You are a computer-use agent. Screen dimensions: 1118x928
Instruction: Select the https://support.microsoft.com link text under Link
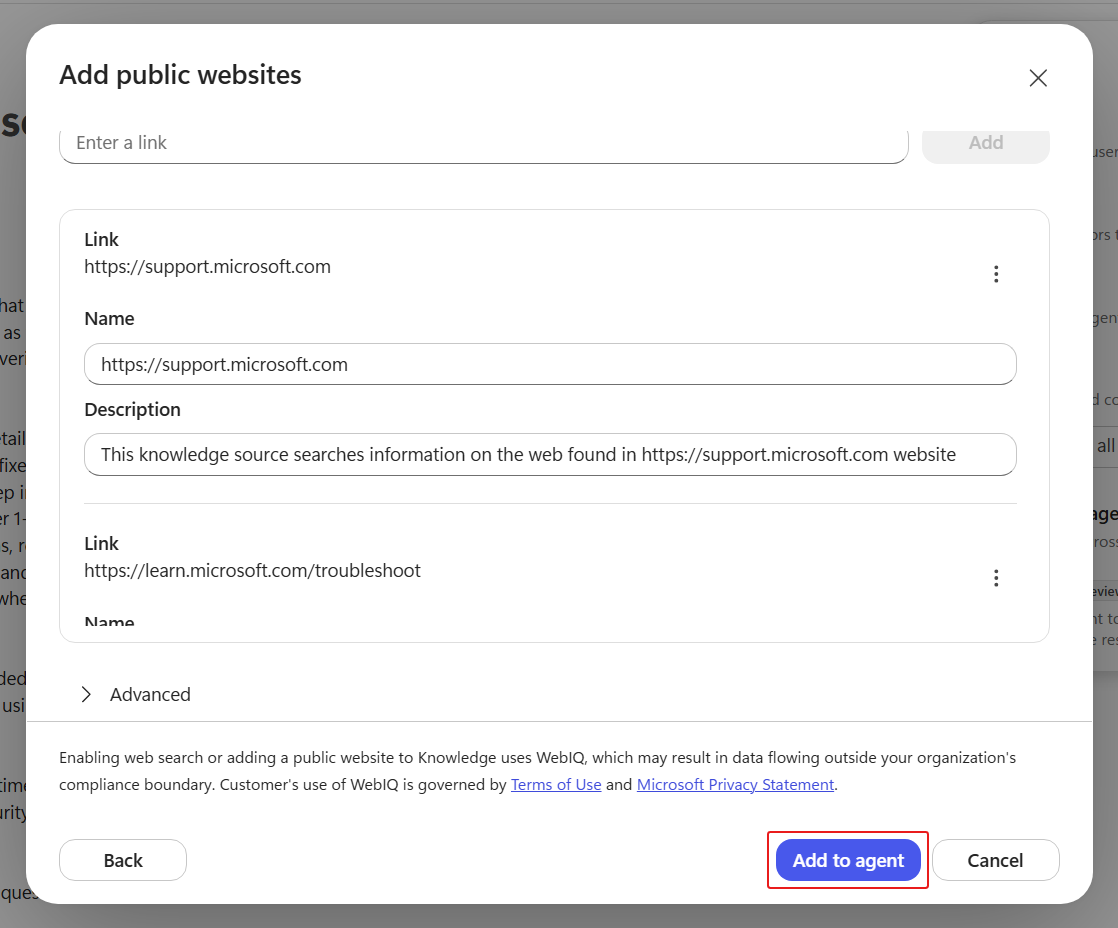(207, 267)
